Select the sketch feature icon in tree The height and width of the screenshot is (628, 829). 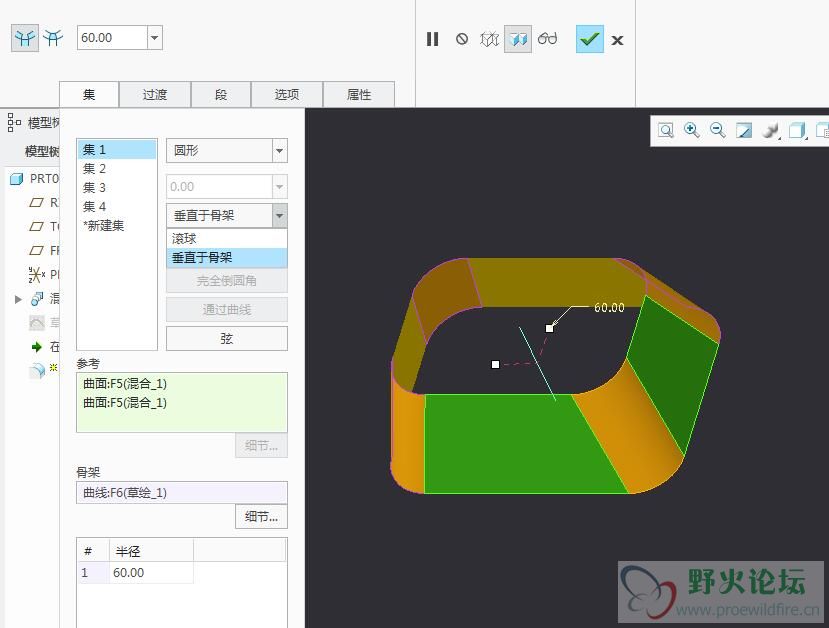coord(37,322)
